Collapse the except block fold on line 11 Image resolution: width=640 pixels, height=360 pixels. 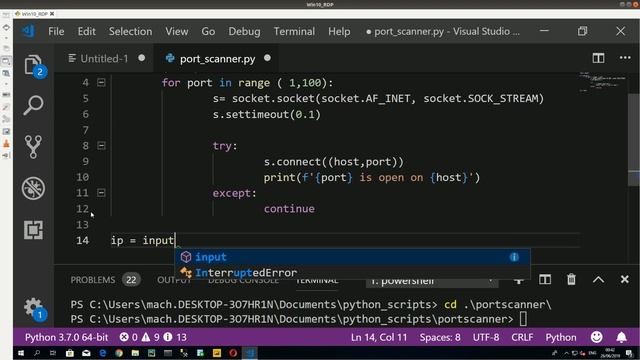(101, 193)
